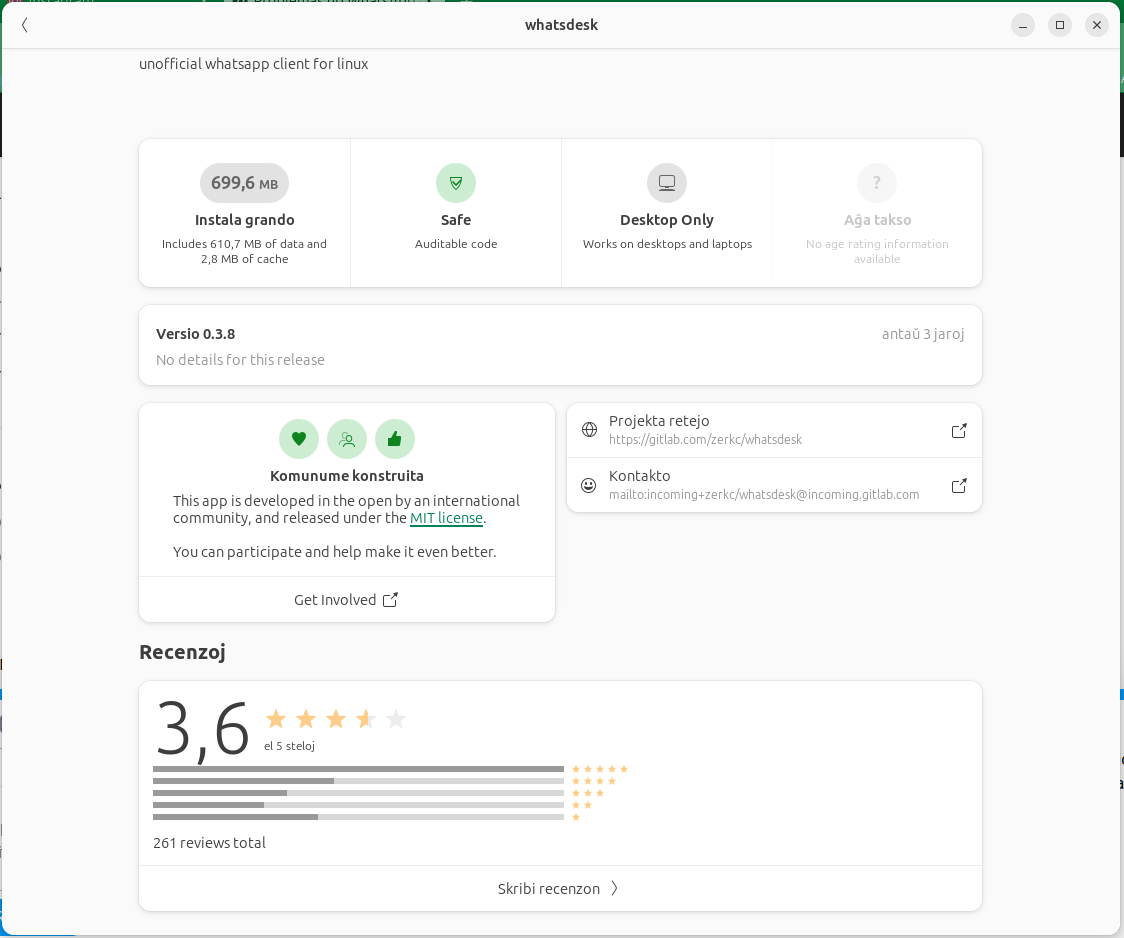
Task: Click the back arrow in header bar
Action: 25,25
